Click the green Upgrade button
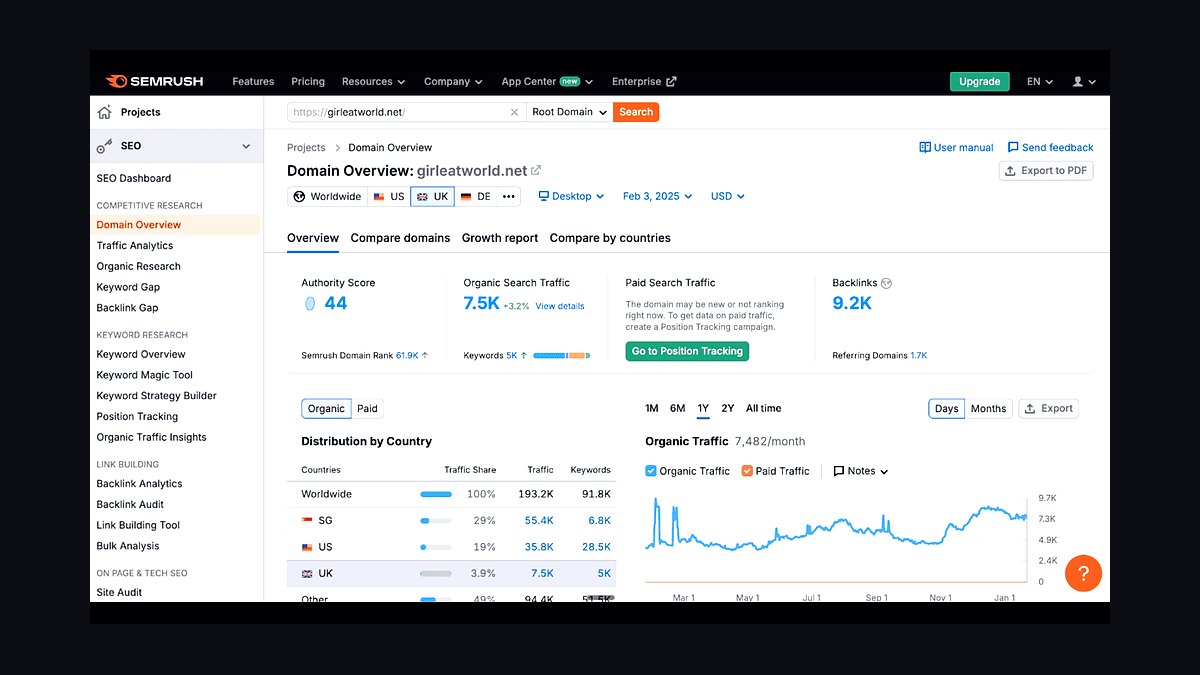The image size is (1200, 675). click(x=979, y=81)
